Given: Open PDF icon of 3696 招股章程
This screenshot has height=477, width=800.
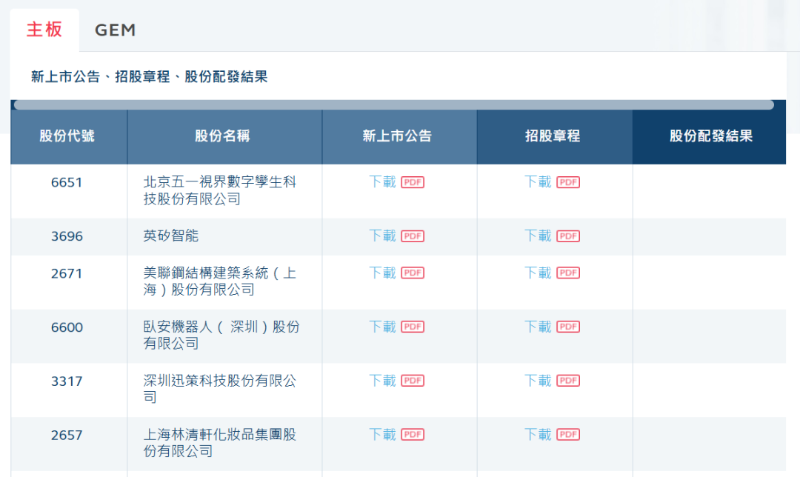Looking at the screenshot, I should (x=568, y=236).
